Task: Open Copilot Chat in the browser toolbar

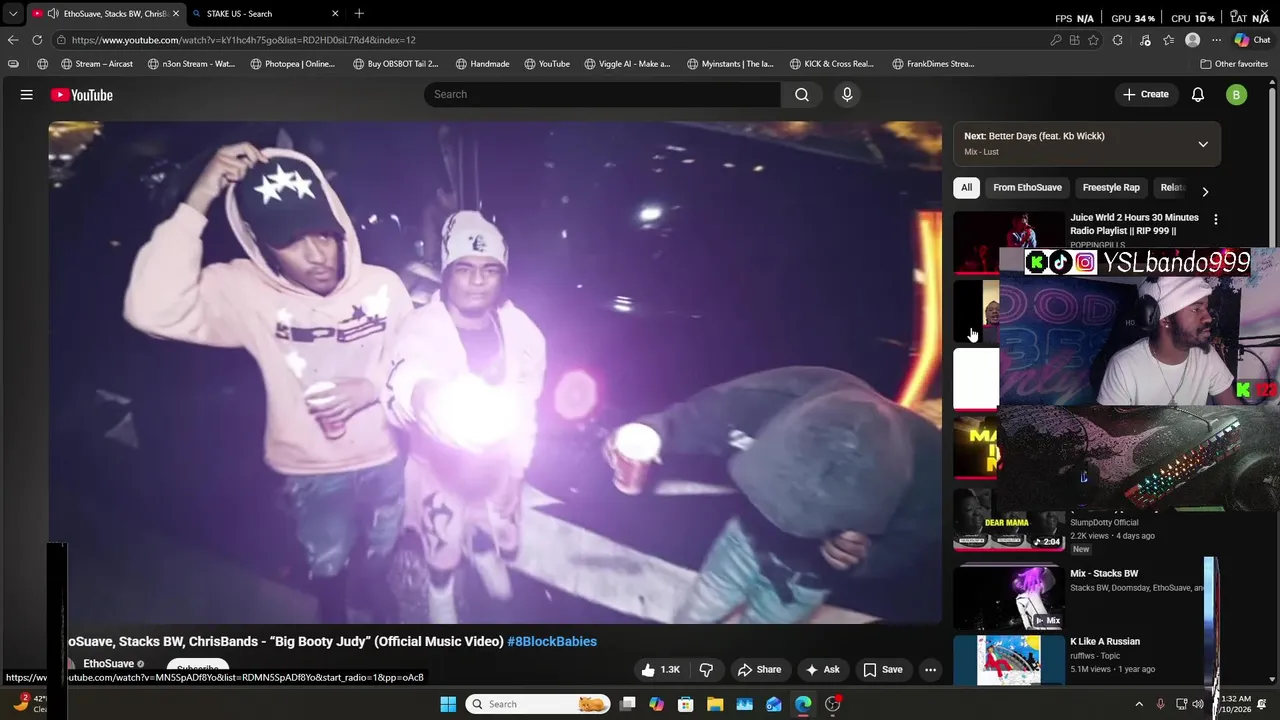Action: tap(1252, 40)
